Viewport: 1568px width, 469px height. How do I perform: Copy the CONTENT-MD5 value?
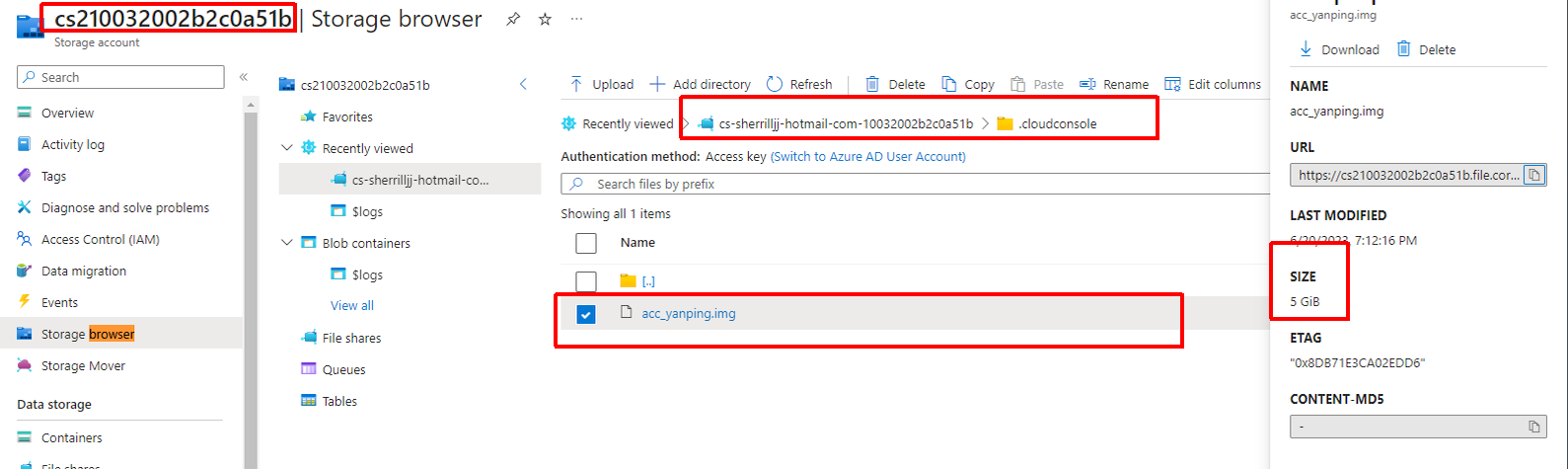pos(1534,427)
